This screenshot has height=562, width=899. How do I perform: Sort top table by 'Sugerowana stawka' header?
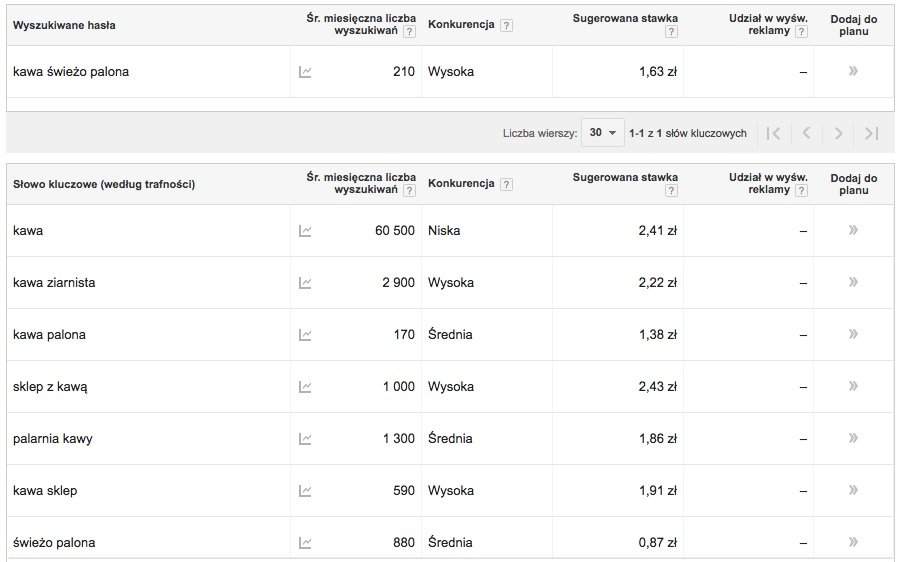click(x=625, y=18)
